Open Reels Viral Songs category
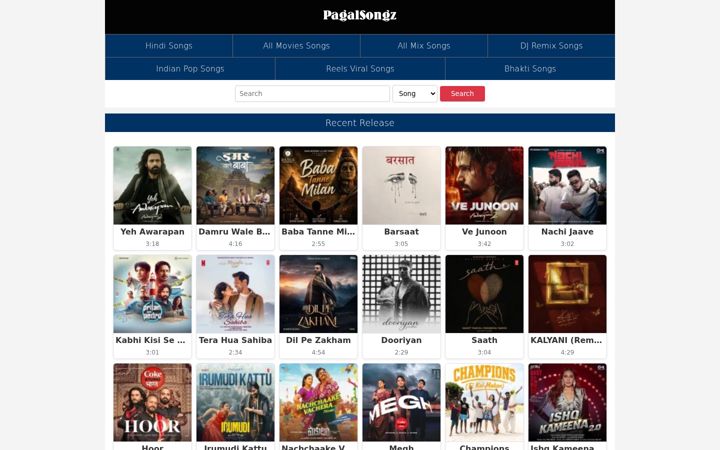Image resolution: width=720 pixels, height=450 pixels. pyautogui.click(x=360, y=68)
